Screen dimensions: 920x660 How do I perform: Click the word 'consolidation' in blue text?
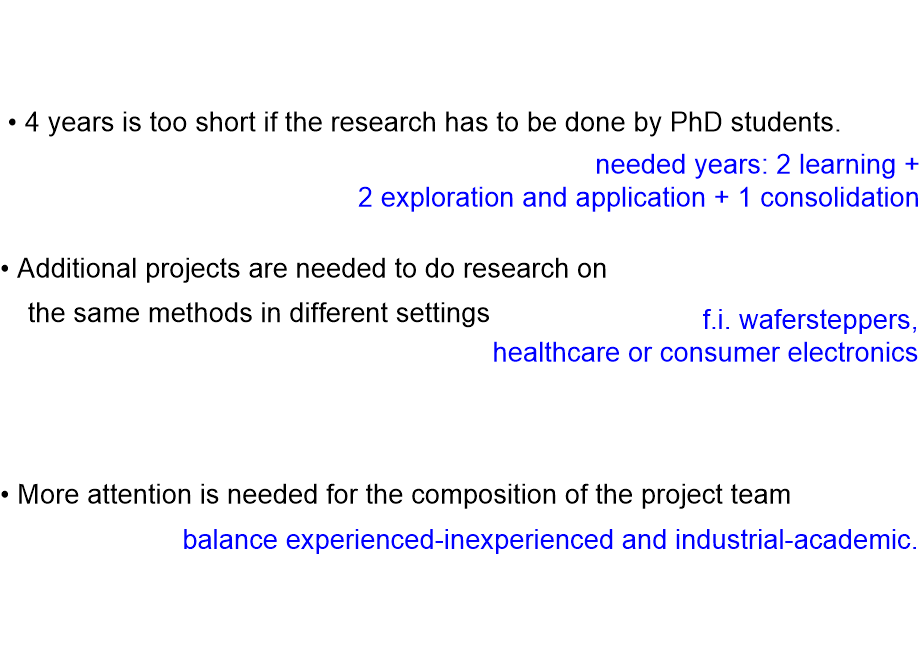point(839,198)
